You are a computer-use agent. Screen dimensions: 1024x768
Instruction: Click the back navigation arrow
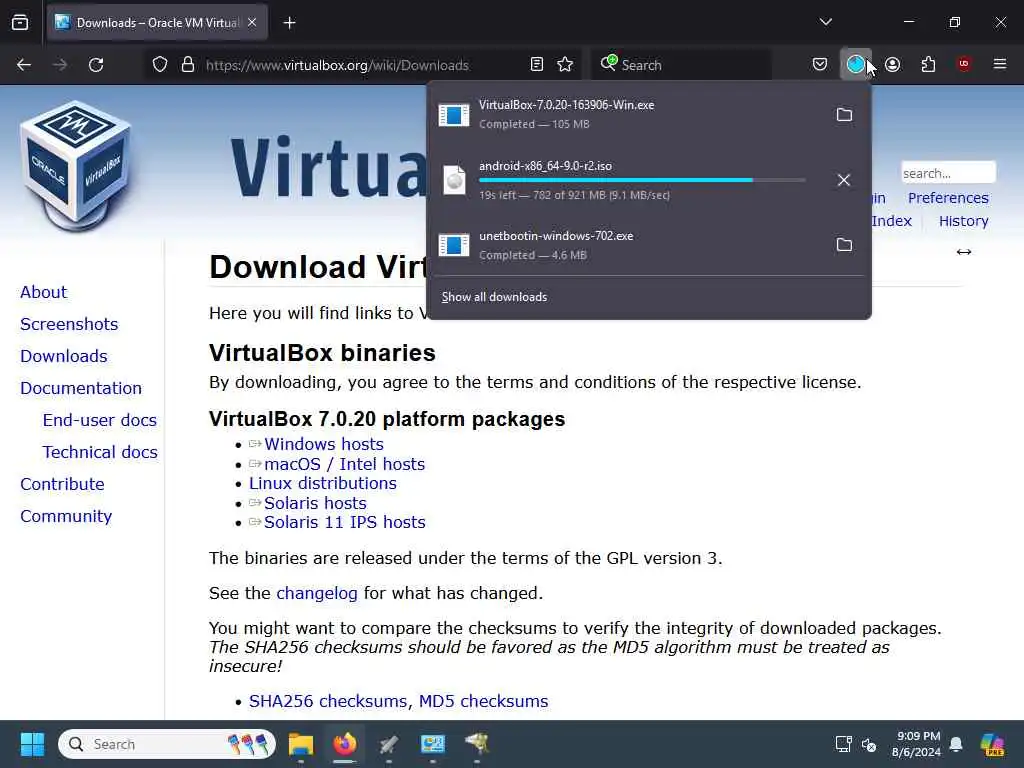pyautogui.click(x=24, y=65)
